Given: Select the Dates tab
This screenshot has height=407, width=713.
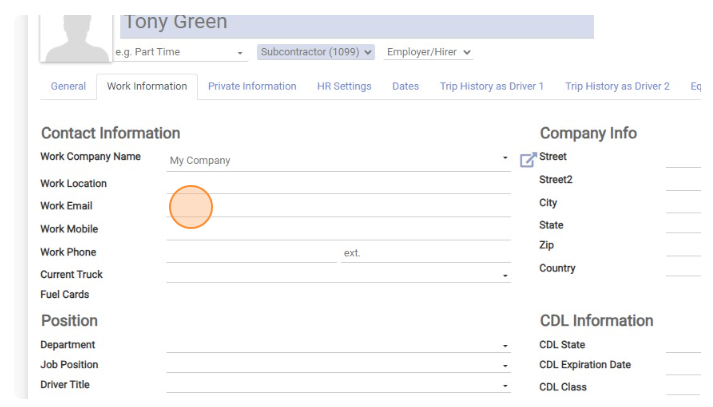Looking at the screenshot, I should pos(406,86).
